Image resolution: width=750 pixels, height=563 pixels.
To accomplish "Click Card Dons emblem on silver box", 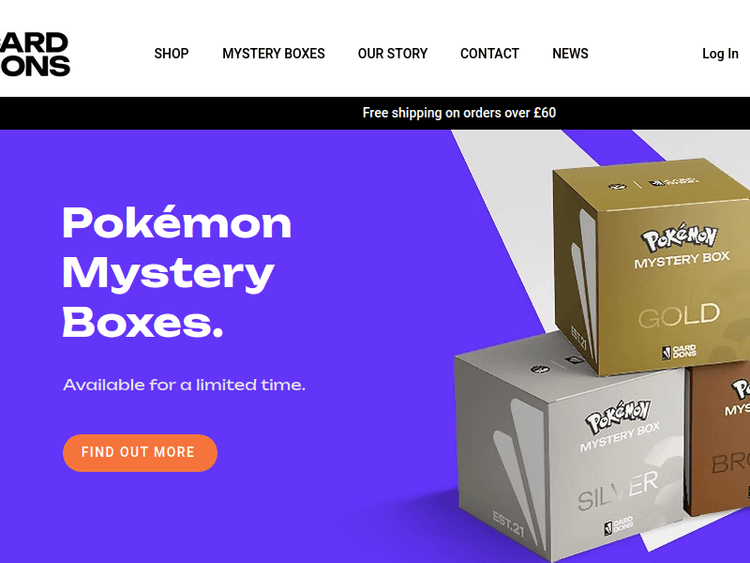I will pyautogui.click(x=618, y=525).
